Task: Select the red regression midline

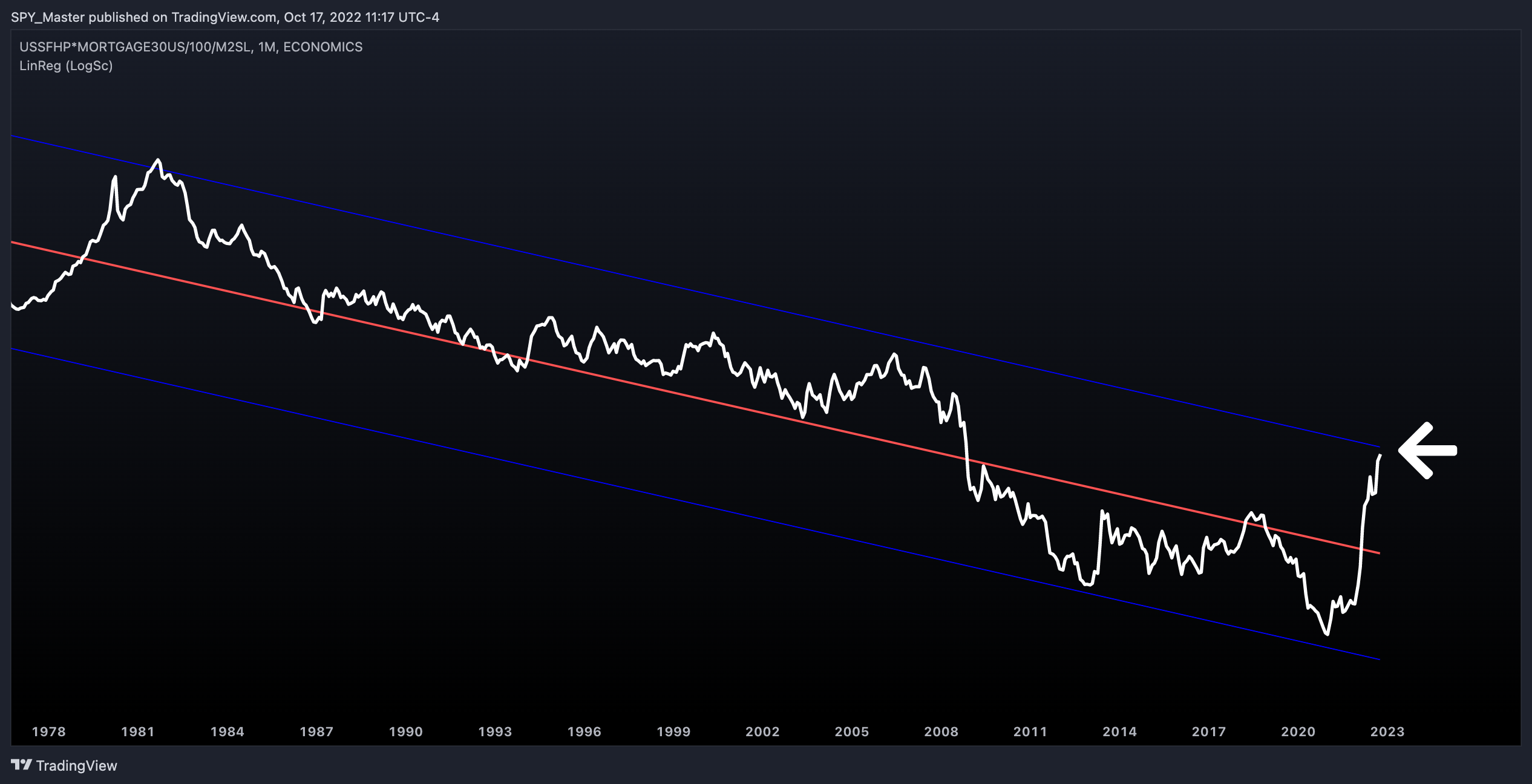Action: [x=696, y=398]
